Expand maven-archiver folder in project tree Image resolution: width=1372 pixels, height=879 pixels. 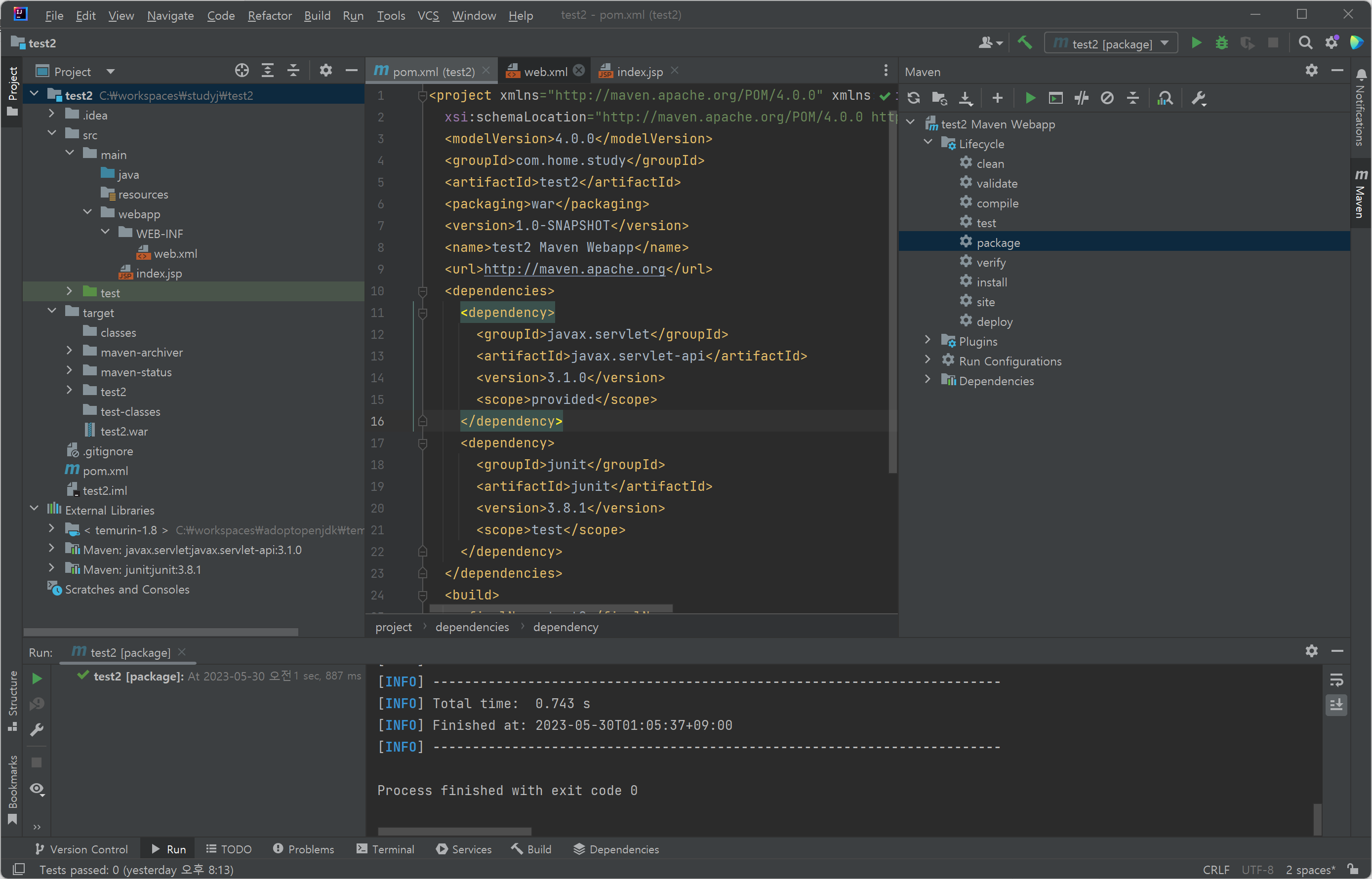(x=69, y=352)
